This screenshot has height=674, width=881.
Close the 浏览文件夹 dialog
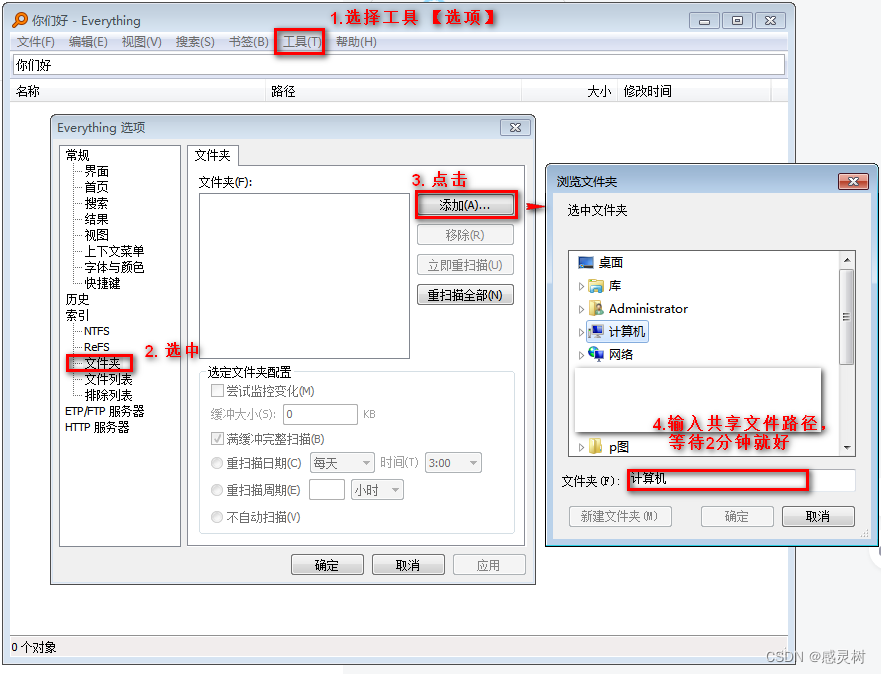(x=853, y=181)
